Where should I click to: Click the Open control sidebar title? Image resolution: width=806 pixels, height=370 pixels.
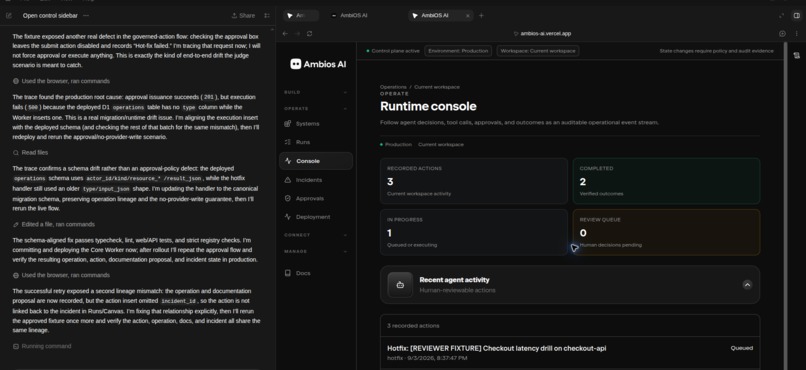tap(50, 16)
